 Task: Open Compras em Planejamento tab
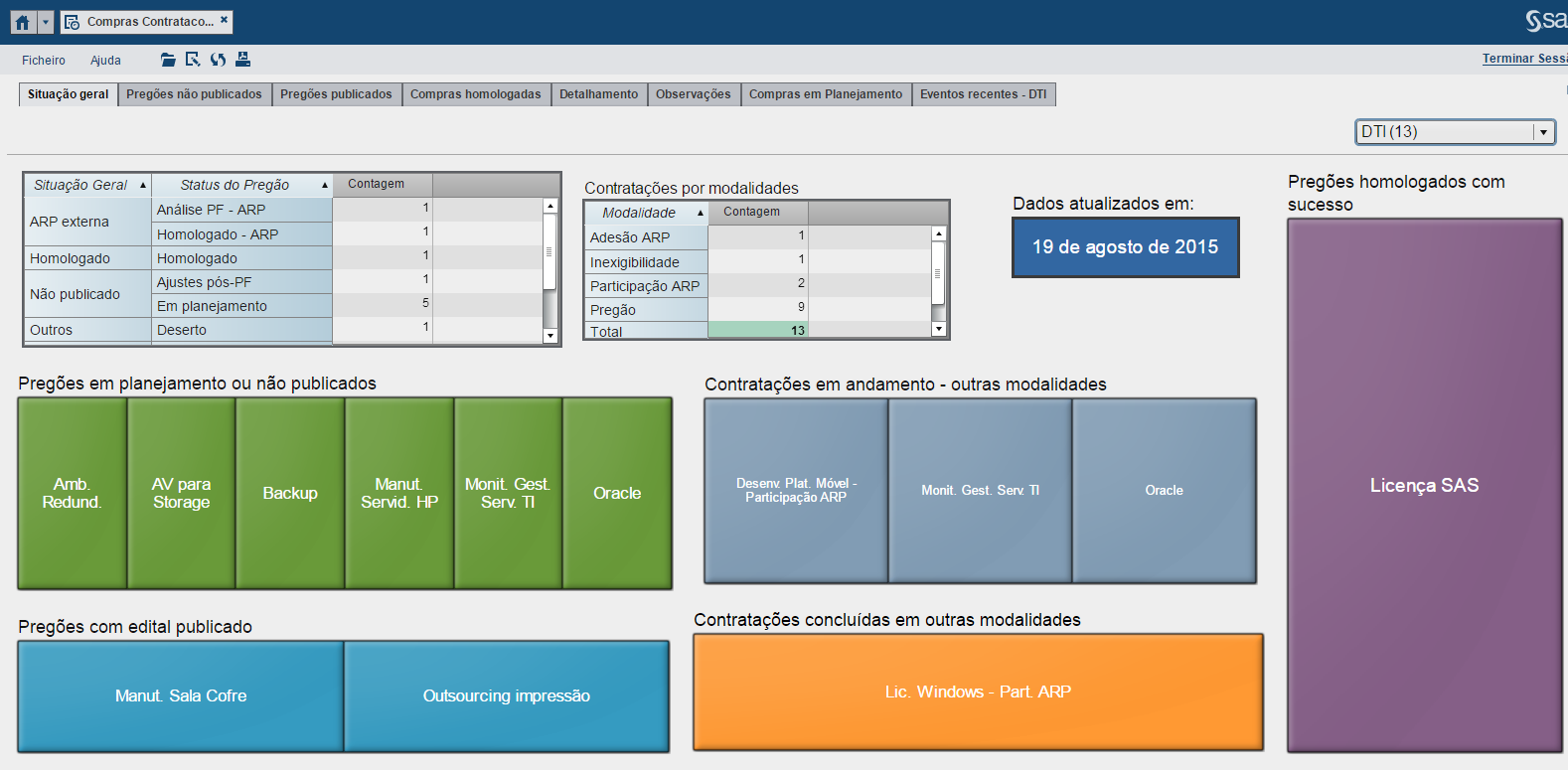pos(826,94)
